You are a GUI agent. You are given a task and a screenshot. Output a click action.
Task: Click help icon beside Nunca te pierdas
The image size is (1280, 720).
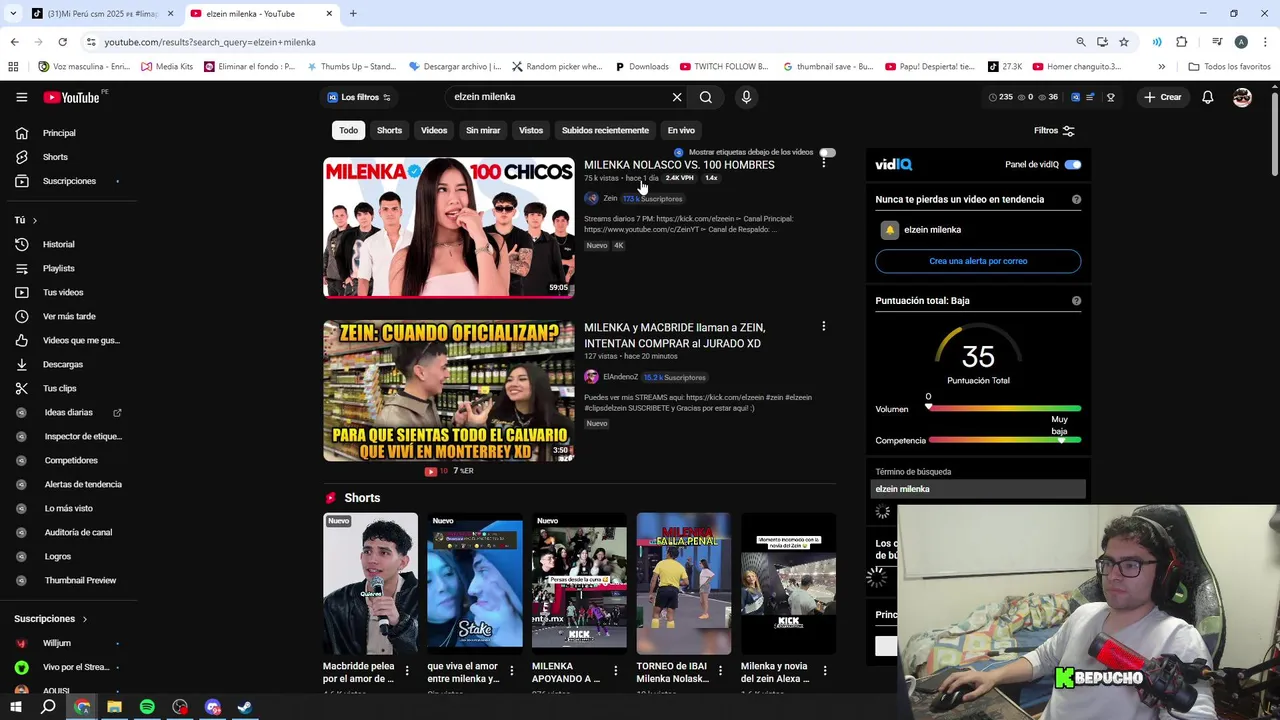click(x=1076, y=199)
